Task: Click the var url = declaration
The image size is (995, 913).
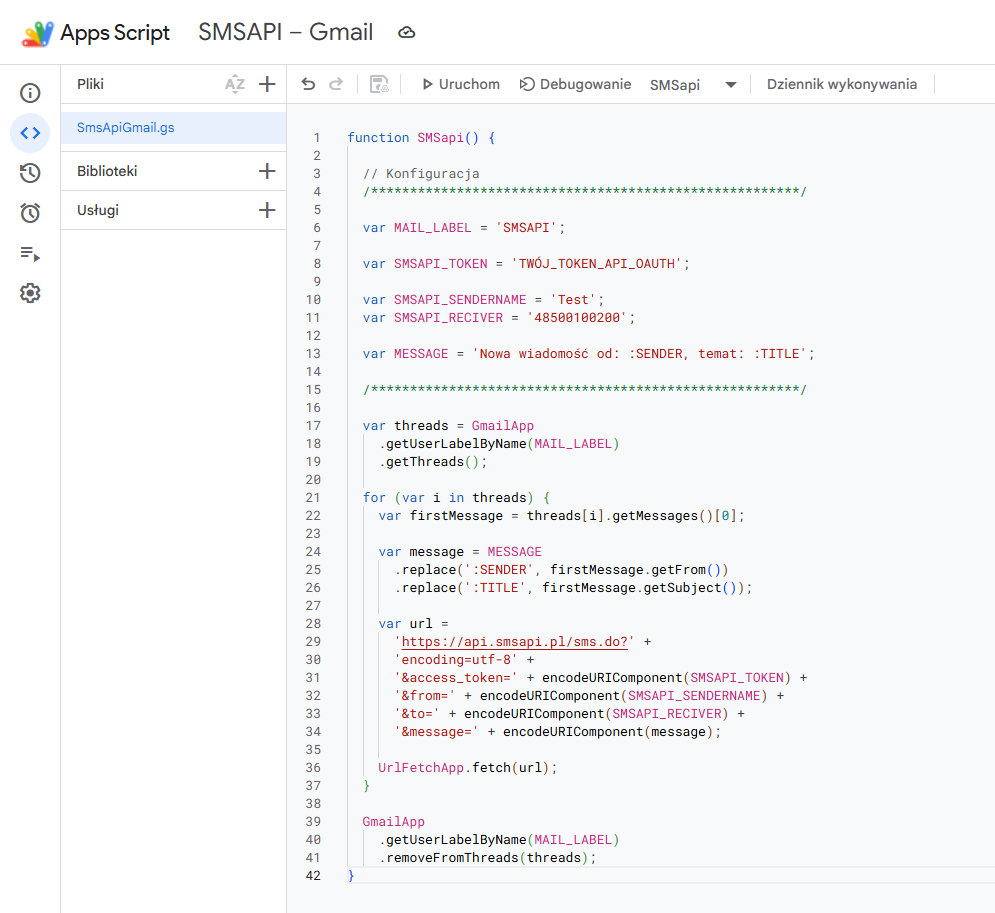Action: coord(414,624)
